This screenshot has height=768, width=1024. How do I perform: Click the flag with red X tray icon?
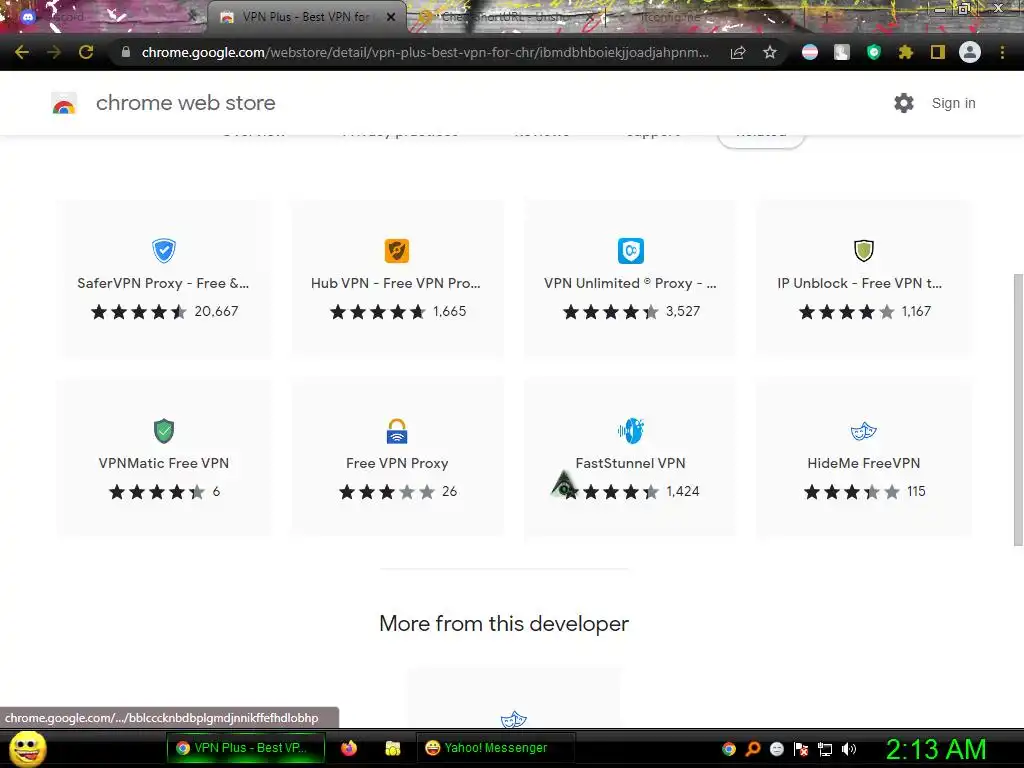[801, 749]
